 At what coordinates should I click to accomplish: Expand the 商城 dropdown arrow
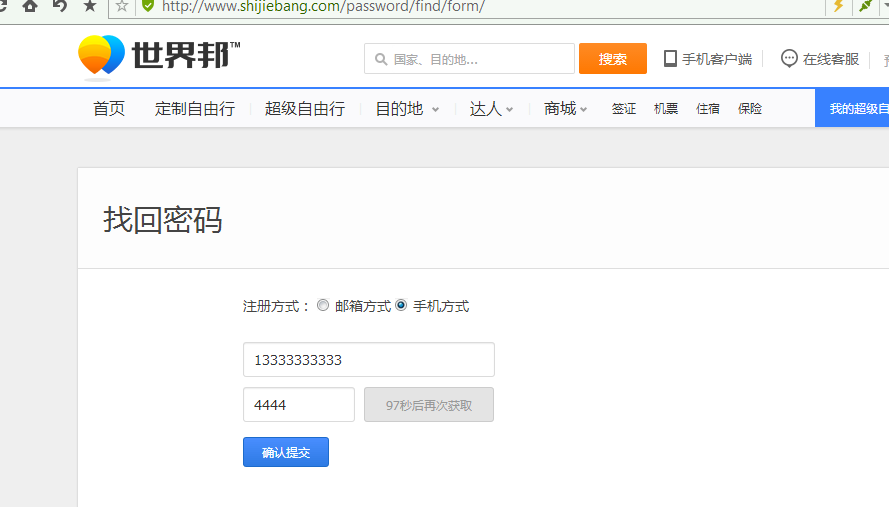583,109
